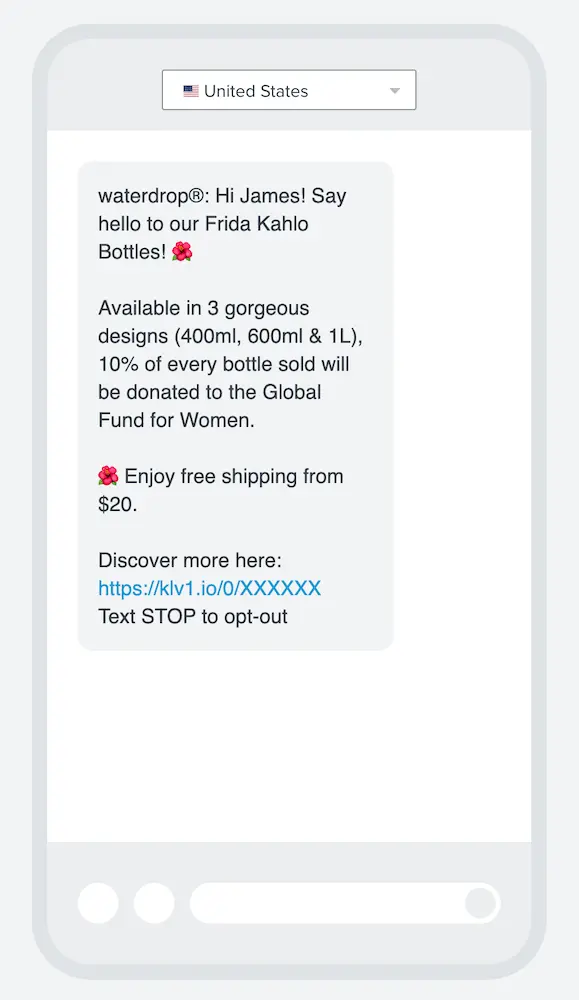Click the leftmost circular button on the phone bar
Viewport: 579px width, 1000px height.
97,902
